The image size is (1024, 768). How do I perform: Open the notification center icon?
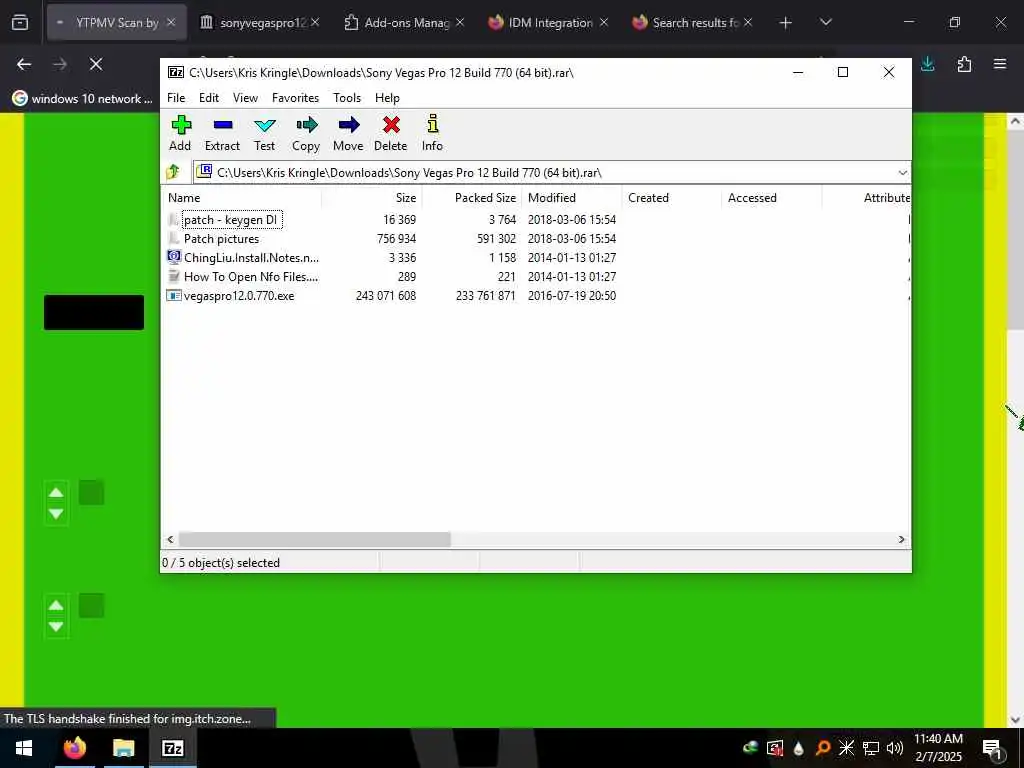coord(992,748)
